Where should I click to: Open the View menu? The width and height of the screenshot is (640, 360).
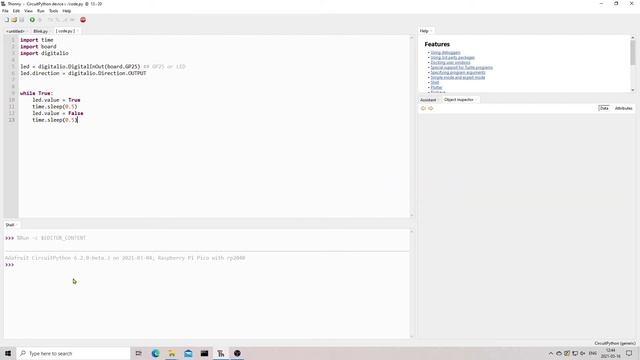[x=28, y=11]
